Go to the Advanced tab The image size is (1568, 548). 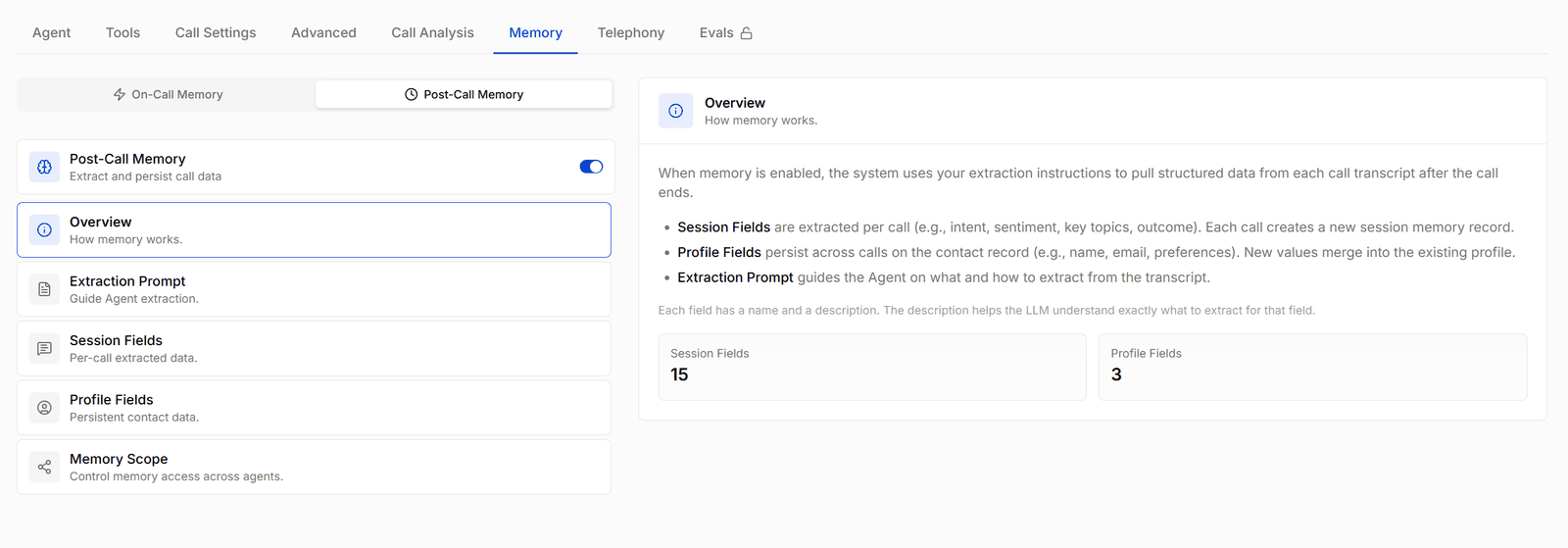pyautogui.click(x=323, y=32)
